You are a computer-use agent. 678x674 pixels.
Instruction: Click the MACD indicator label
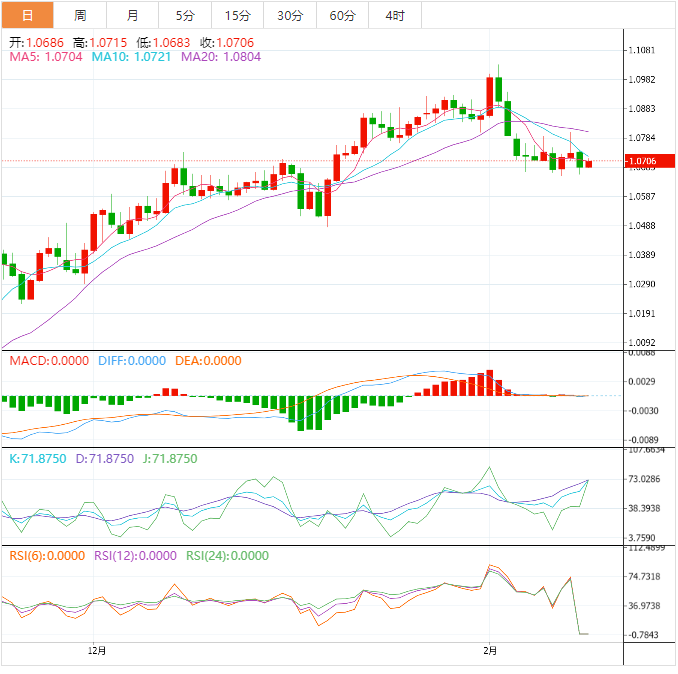[x=49, y=361]
